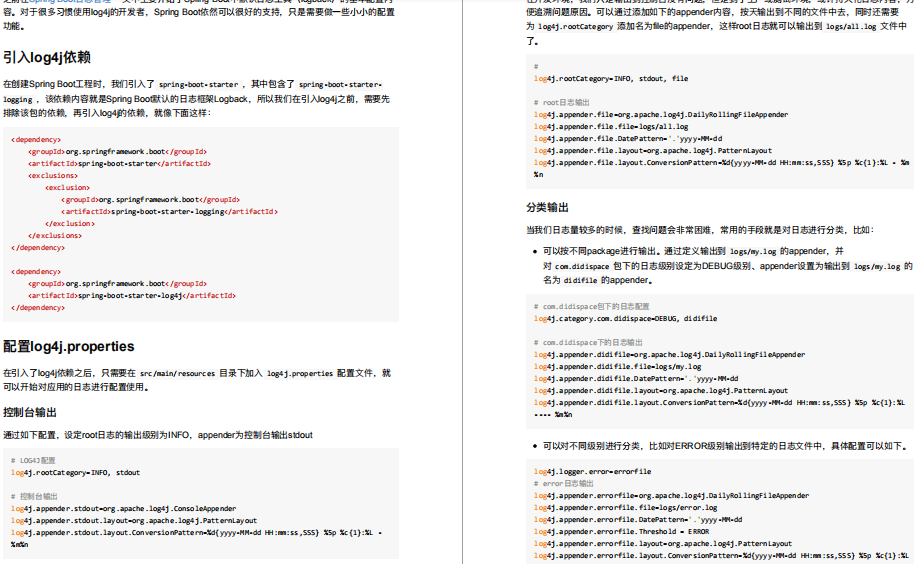Click the "# com.didispace下的日志输出" comment
This screenshot has height=564, width=914.
pyautogui.click(x=588, y=343)
